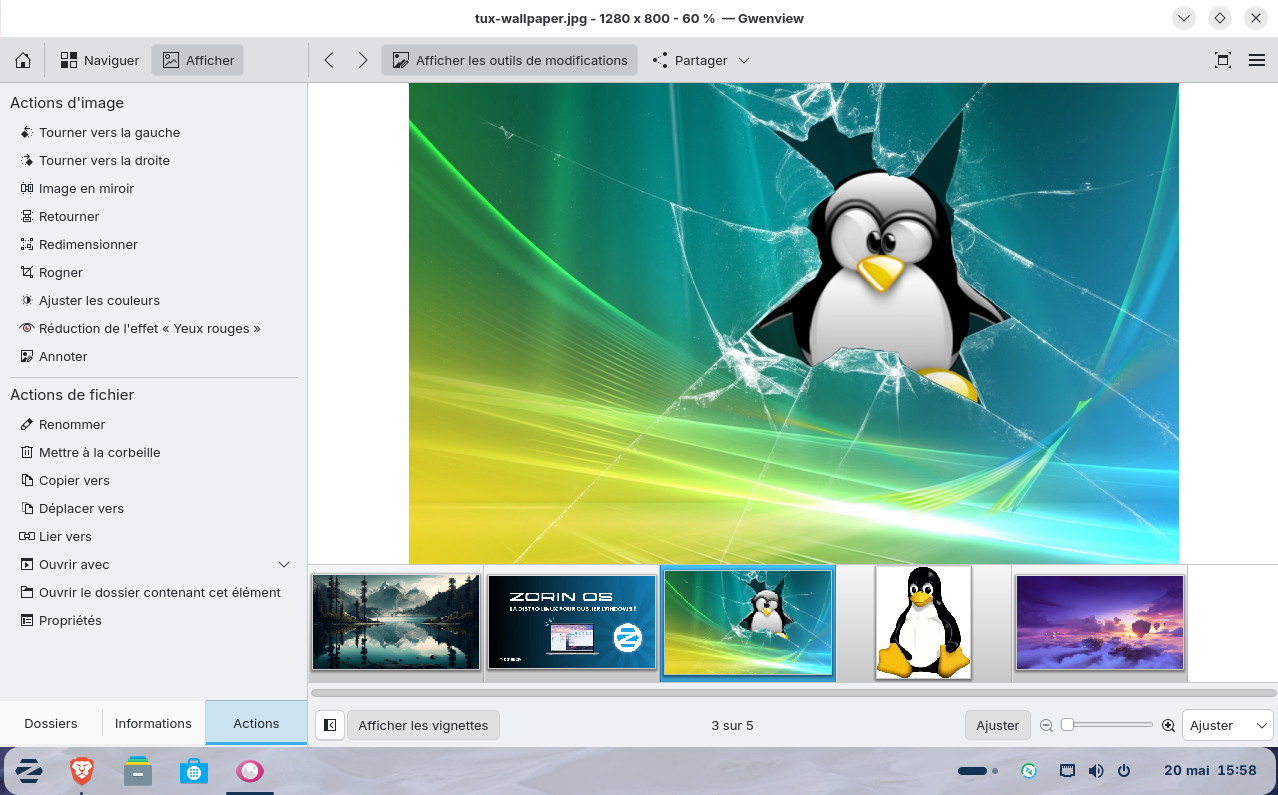Select the Actions tab
The width and height of the screenshot is (1278, 795).
pyautogui.click(x=256, y=723)
